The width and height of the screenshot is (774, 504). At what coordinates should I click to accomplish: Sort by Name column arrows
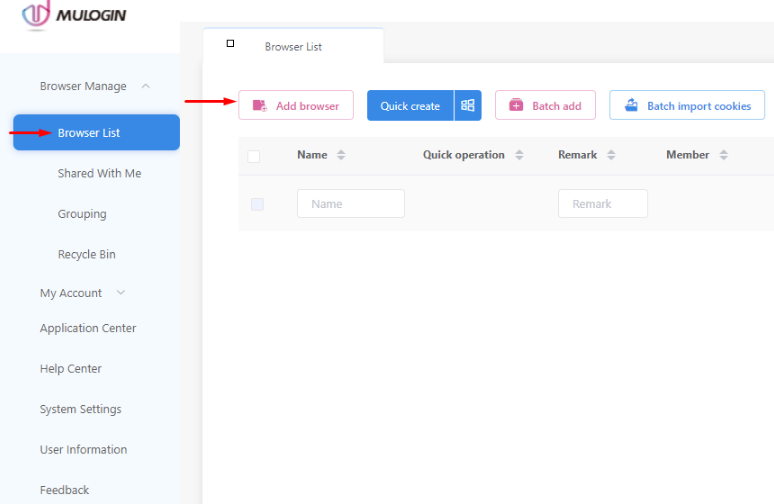click(x=341, y=155)
